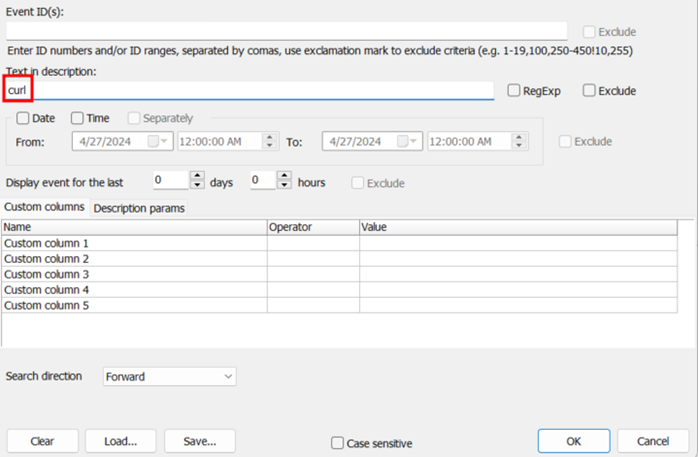Decrease the hours value with down arrow
The width and height of the screenshot is (698, 457).
[x=284, y=184]
